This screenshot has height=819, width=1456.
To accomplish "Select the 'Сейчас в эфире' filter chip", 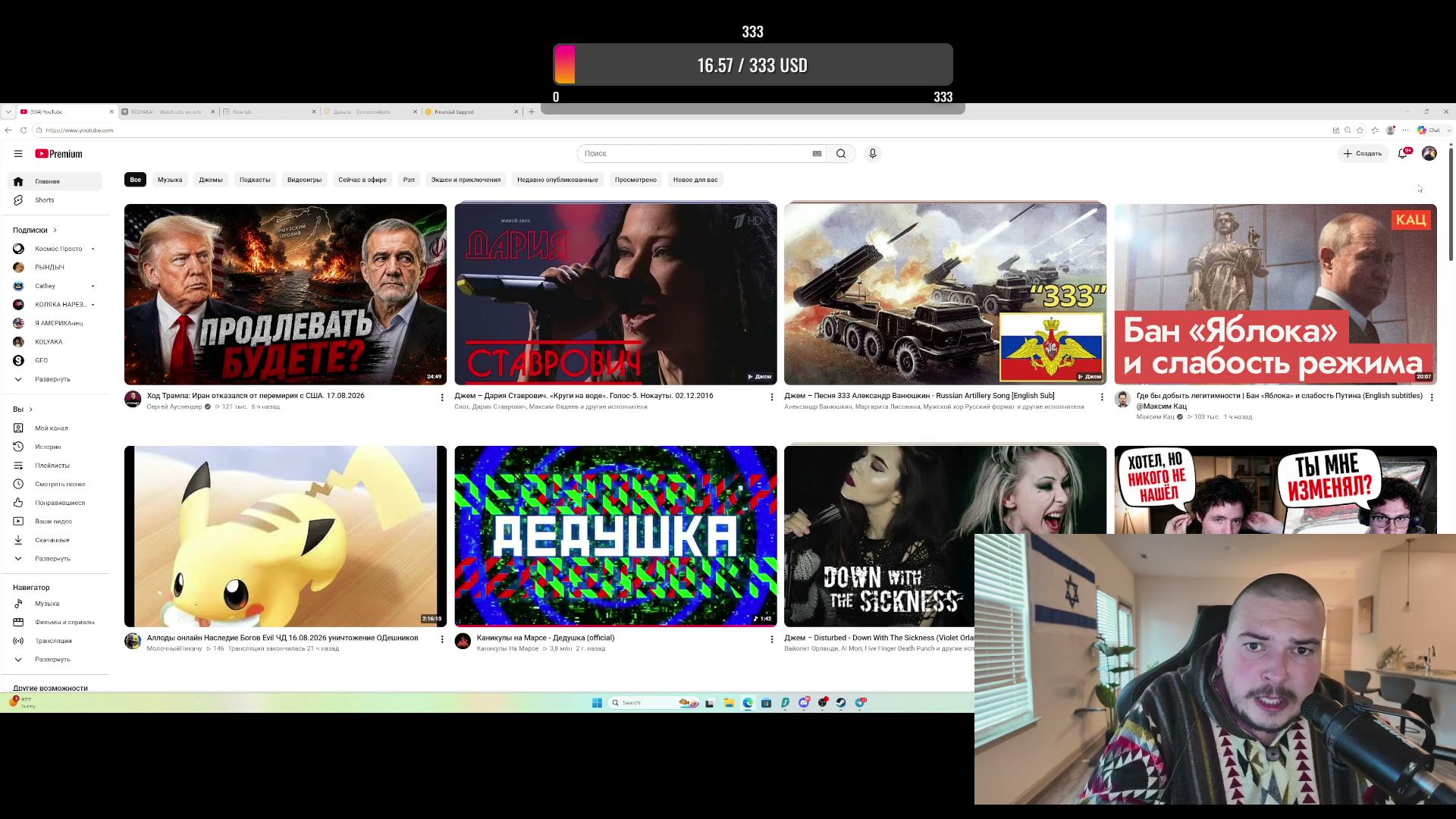I will point(362,180).
